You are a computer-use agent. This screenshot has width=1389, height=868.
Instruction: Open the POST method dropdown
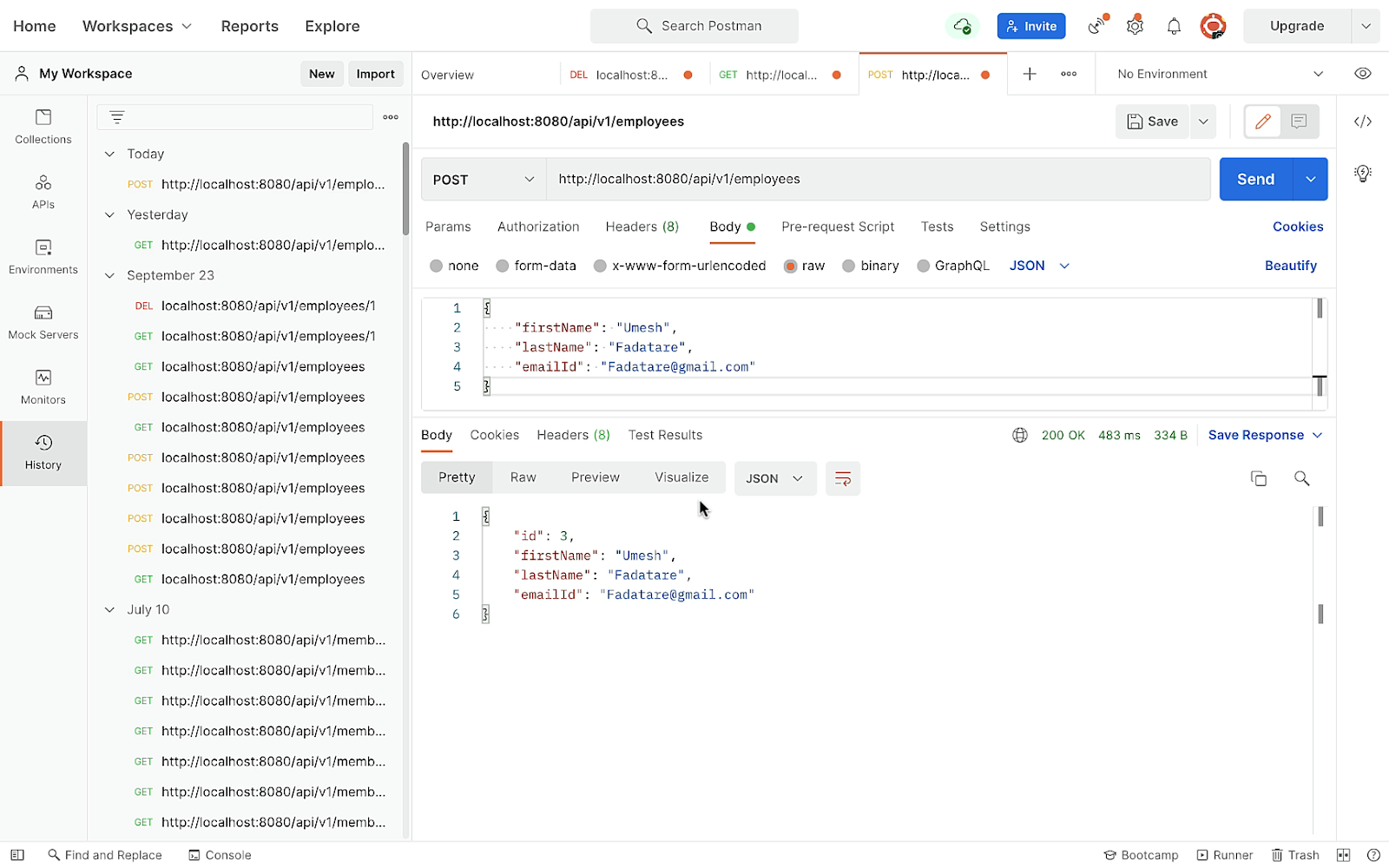[x=484, y=180]
